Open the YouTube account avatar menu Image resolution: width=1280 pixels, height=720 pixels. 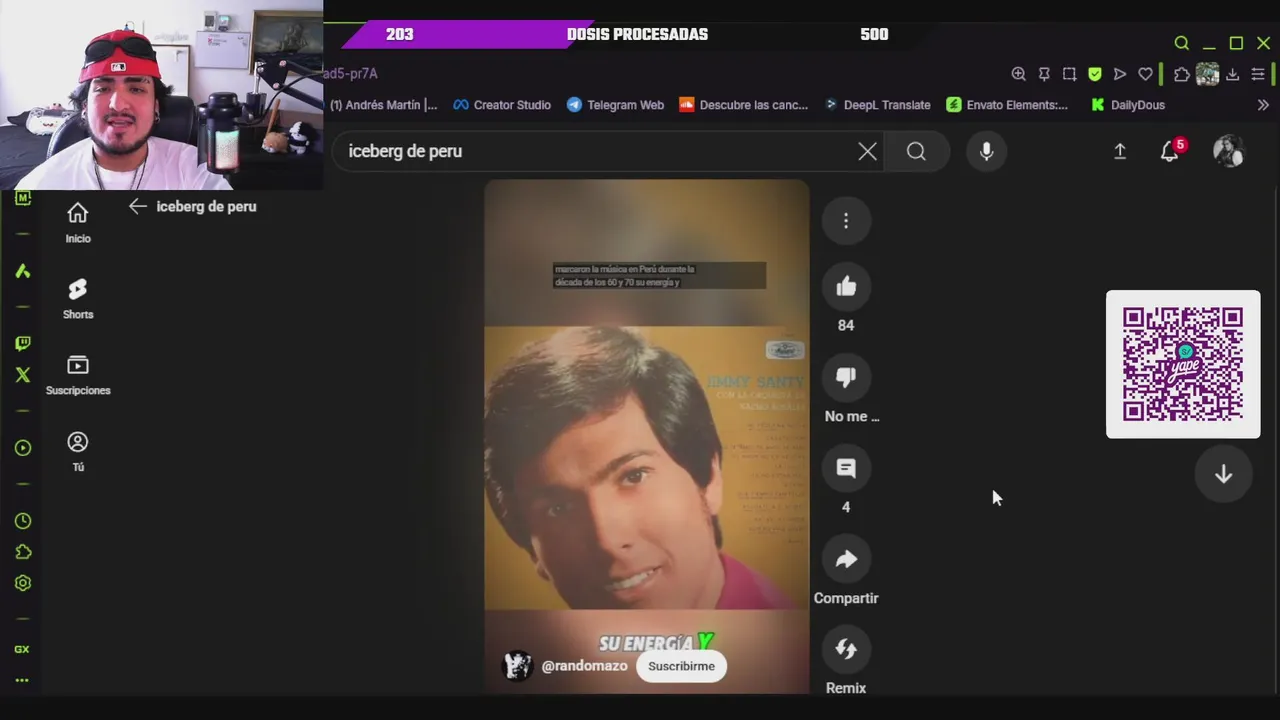tap(1228, 151)
